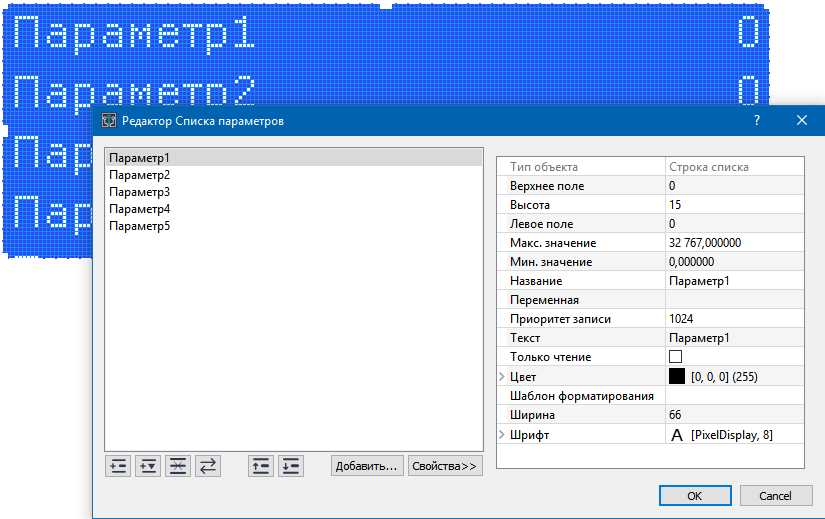
Task: Click Параметр1 text on the blue pixel display
Action: click(x=134, y=34)
